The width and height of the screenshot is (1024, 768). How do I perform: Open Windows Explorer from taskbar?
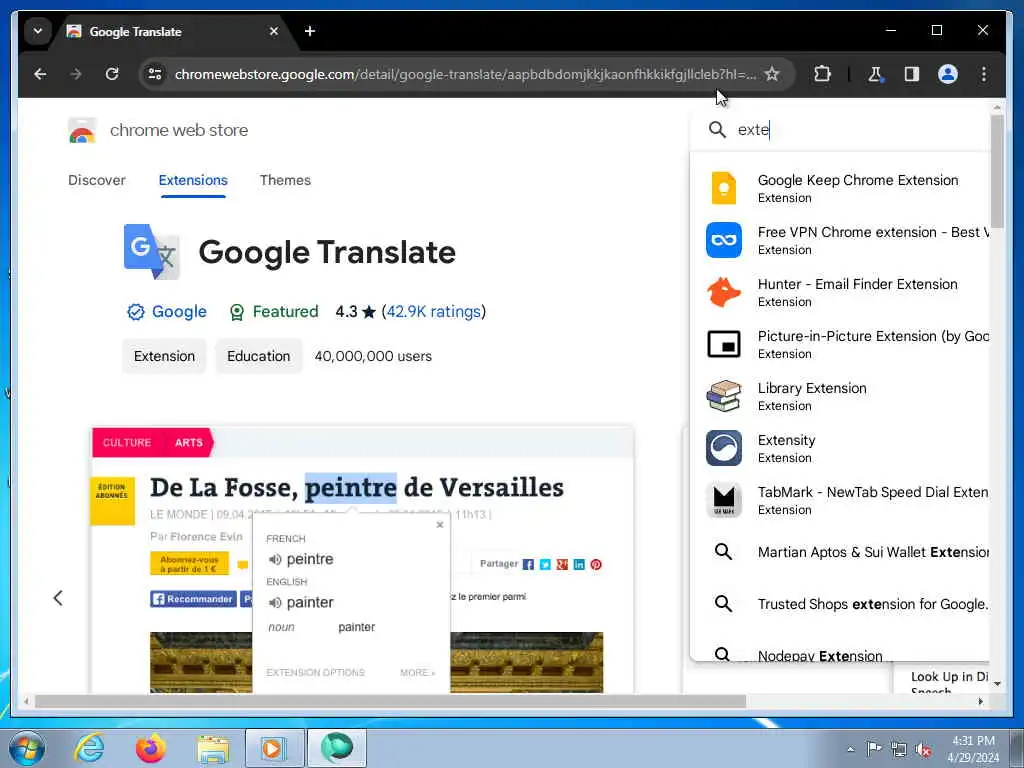tap(214, 748)
